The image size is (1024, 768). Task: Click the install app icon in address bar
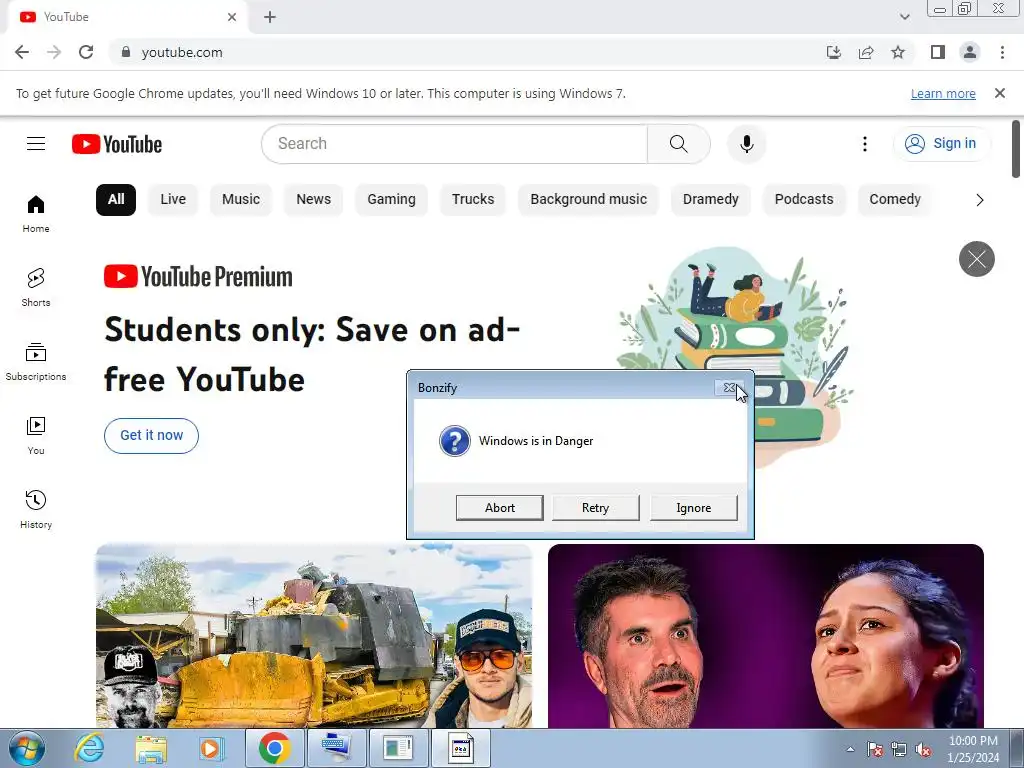click(833, 52)
